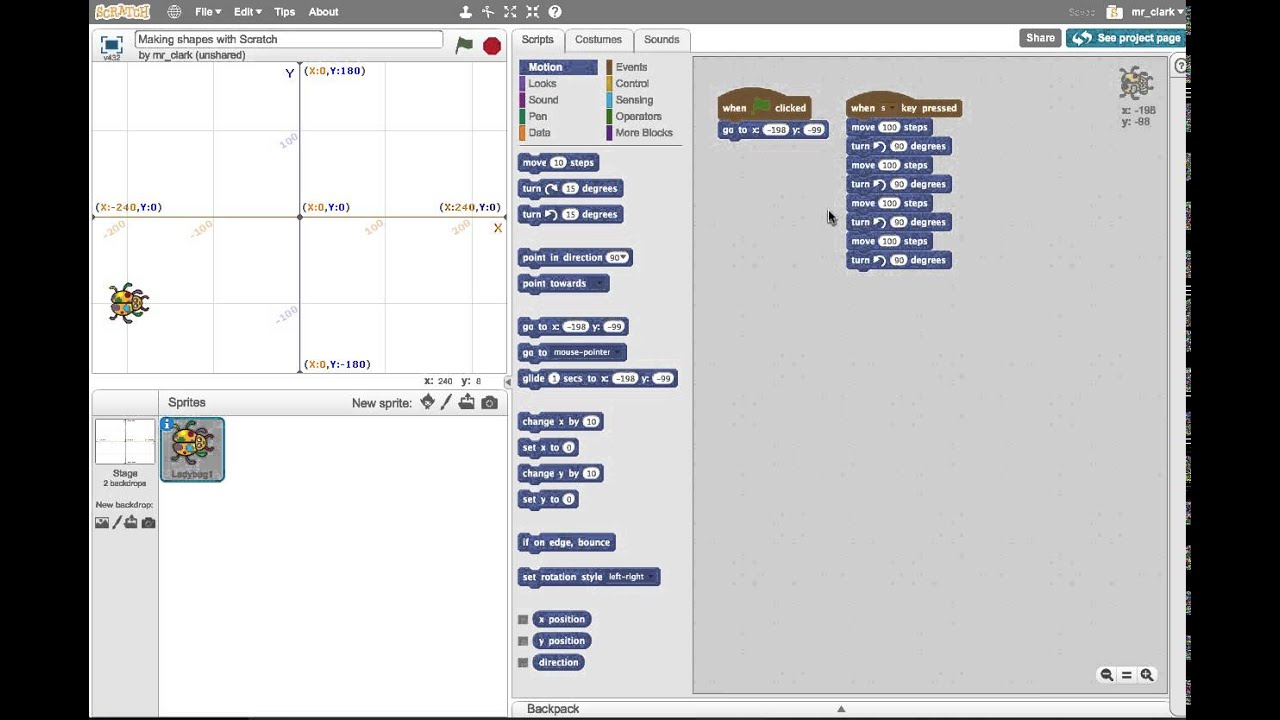The image size is (1280, 720).
Task: Click the red stop sign button
Action: tap(492, 46)
